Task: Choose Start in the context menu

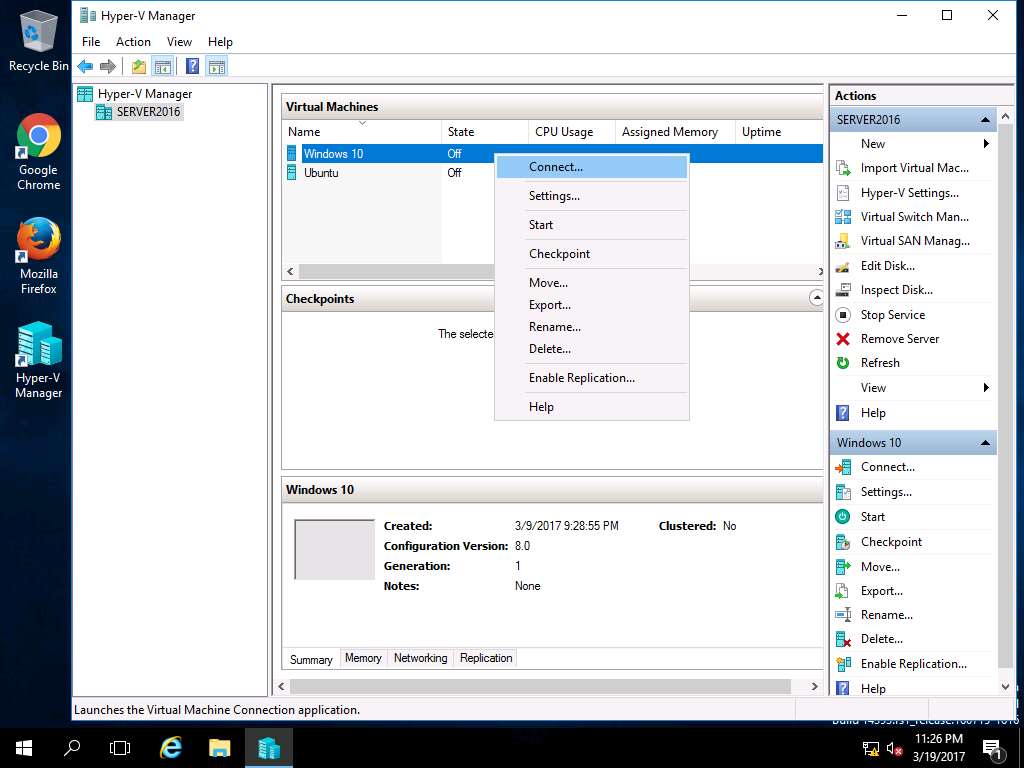Action: (x=592, y=225)
